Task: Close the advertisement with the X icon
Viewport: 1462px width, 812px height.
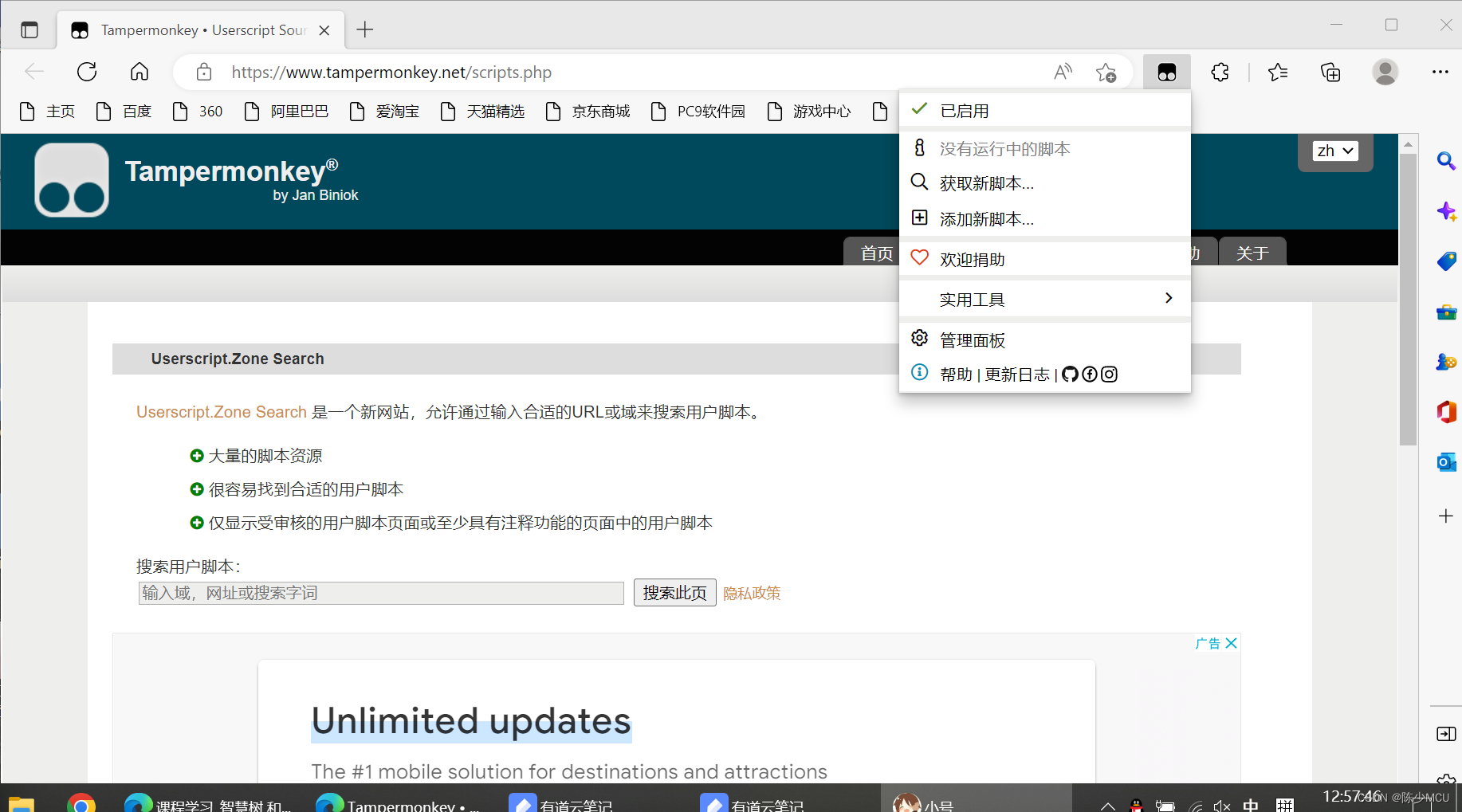Action: coord(1231,643)
